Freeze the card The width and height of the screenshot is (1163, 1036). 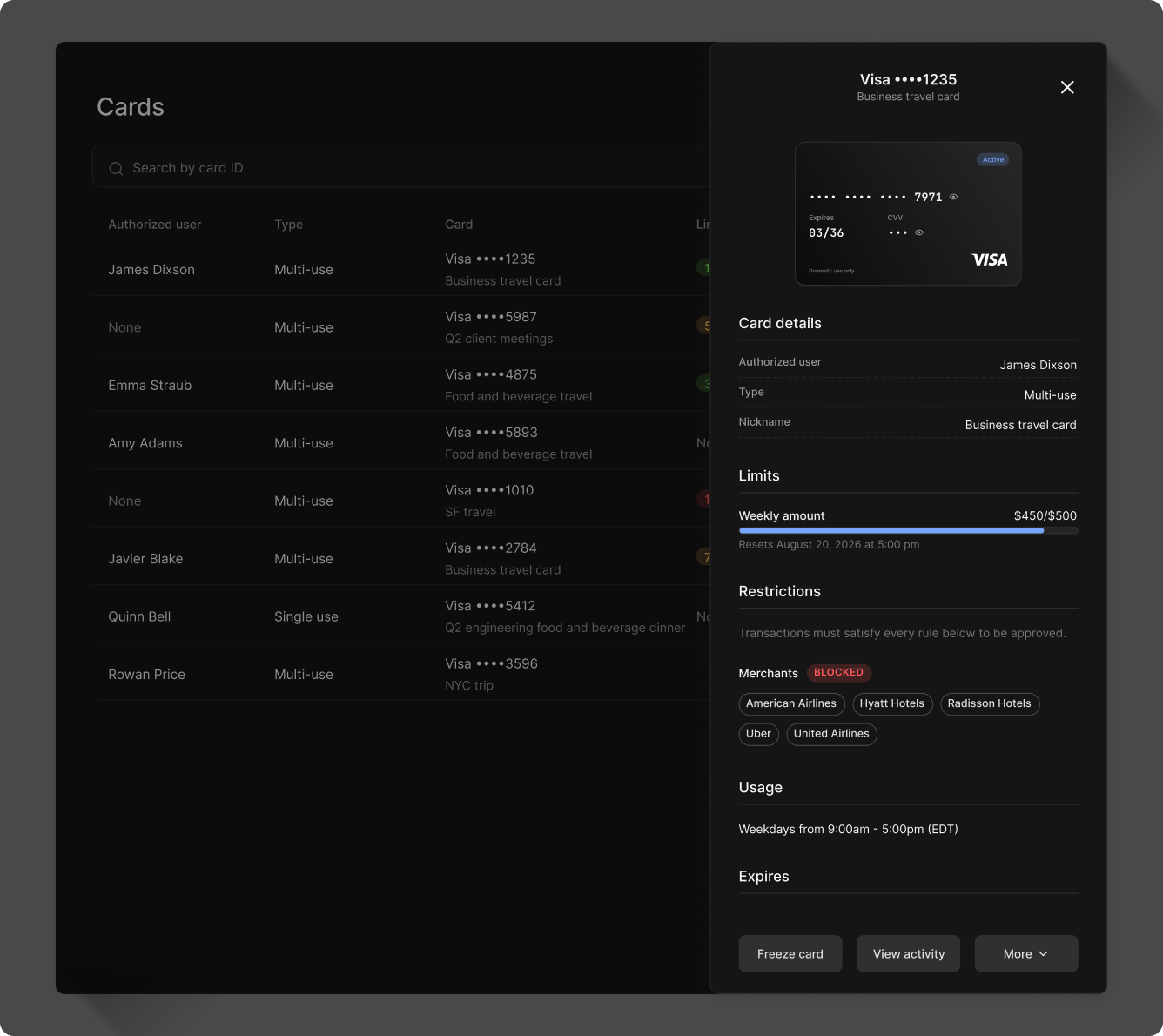coord(790,954)
